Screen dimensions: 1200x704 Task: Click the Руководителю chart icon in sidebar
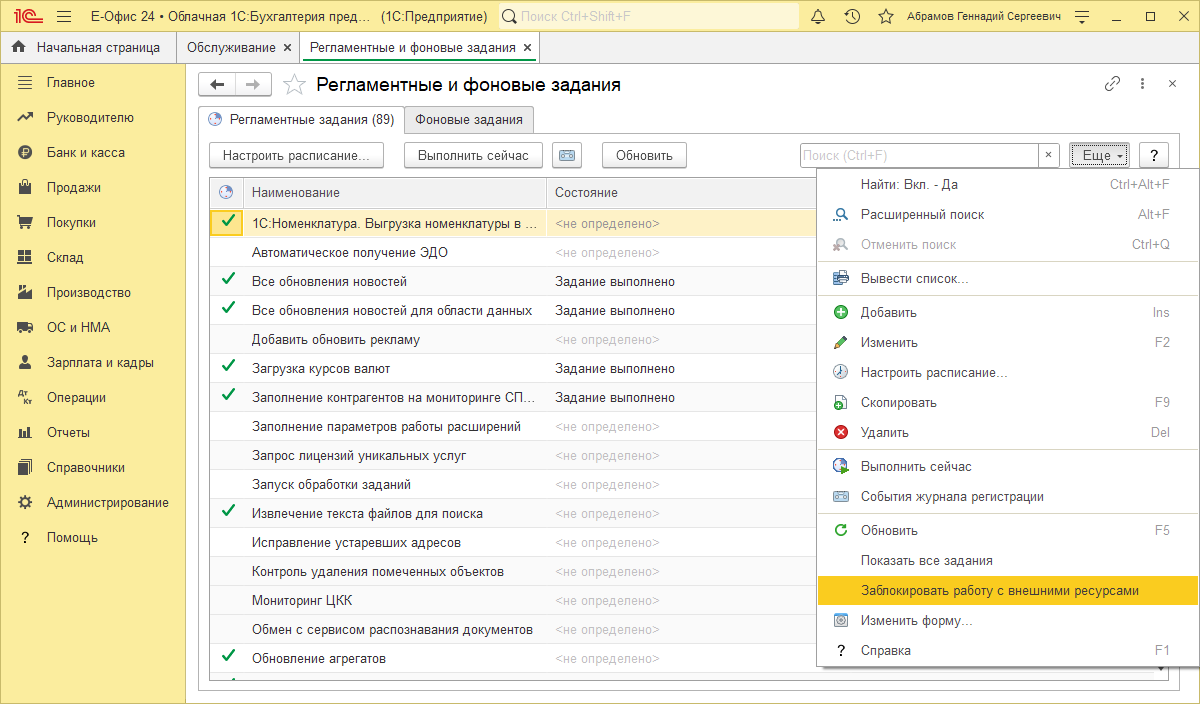(x=26, y=118)
